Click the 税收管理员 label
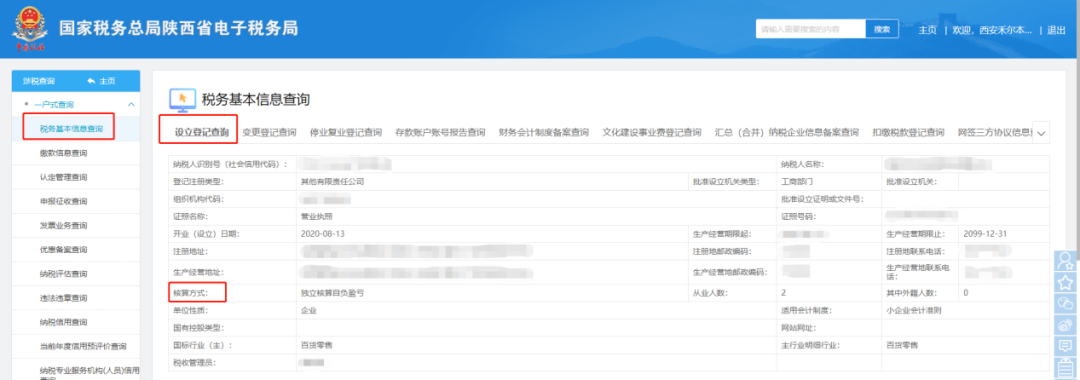Screen dimensions: 1080x380 pos(195,362)
